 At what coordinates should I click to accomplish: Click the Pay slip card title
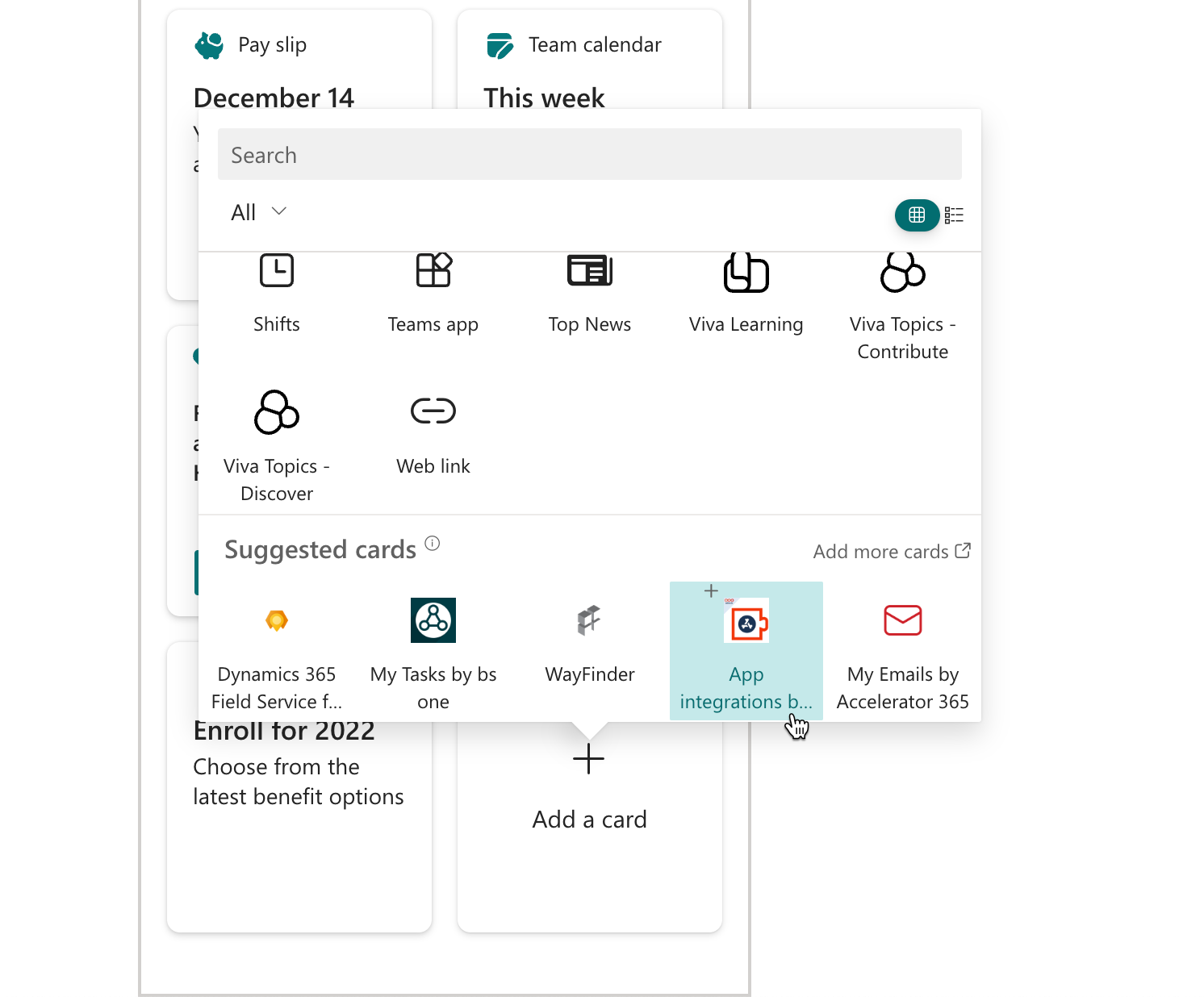point(272,45)
